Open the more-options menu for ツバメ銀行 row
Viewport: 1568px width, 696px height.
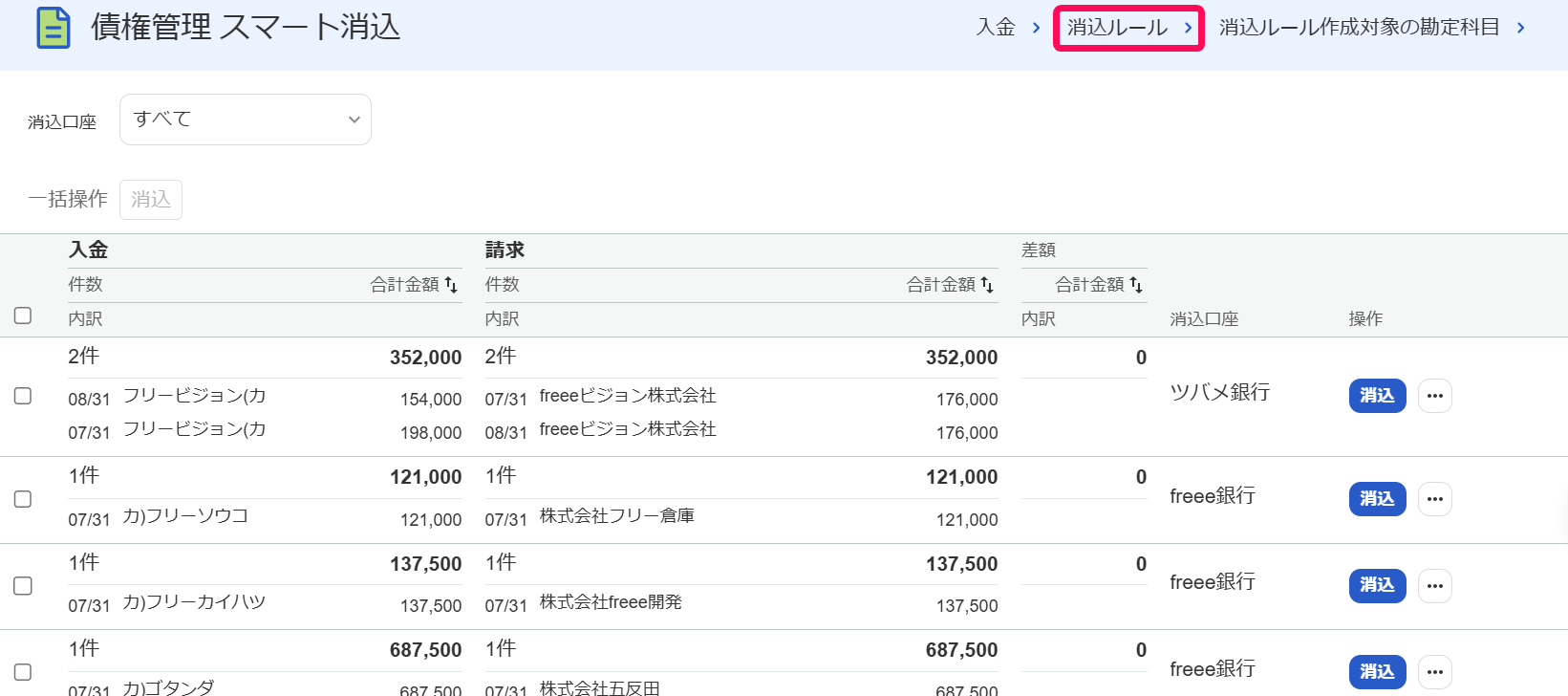(1435, 396)
